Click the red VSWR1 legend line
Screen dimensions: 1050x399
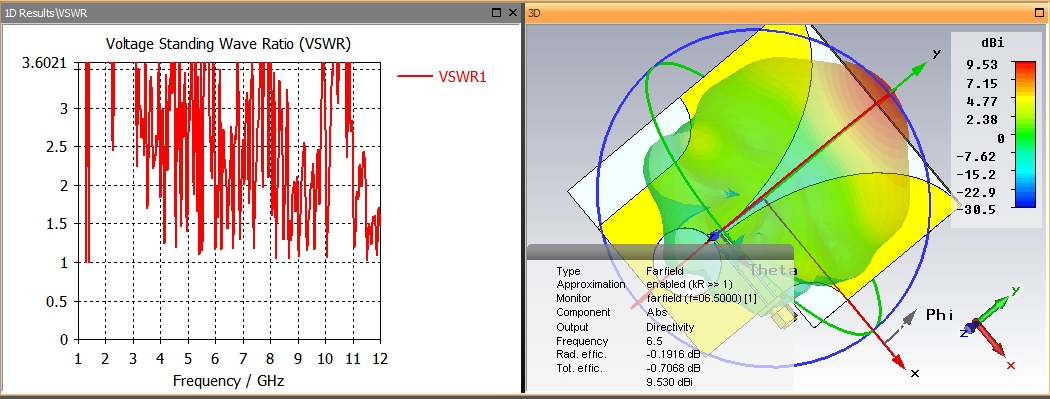[414, 76]
